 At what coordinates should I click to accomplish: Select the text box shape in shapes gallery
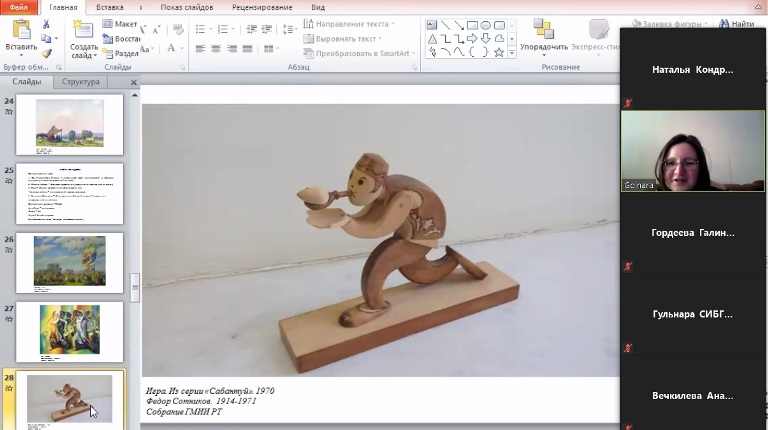click(x=432, y=25)
